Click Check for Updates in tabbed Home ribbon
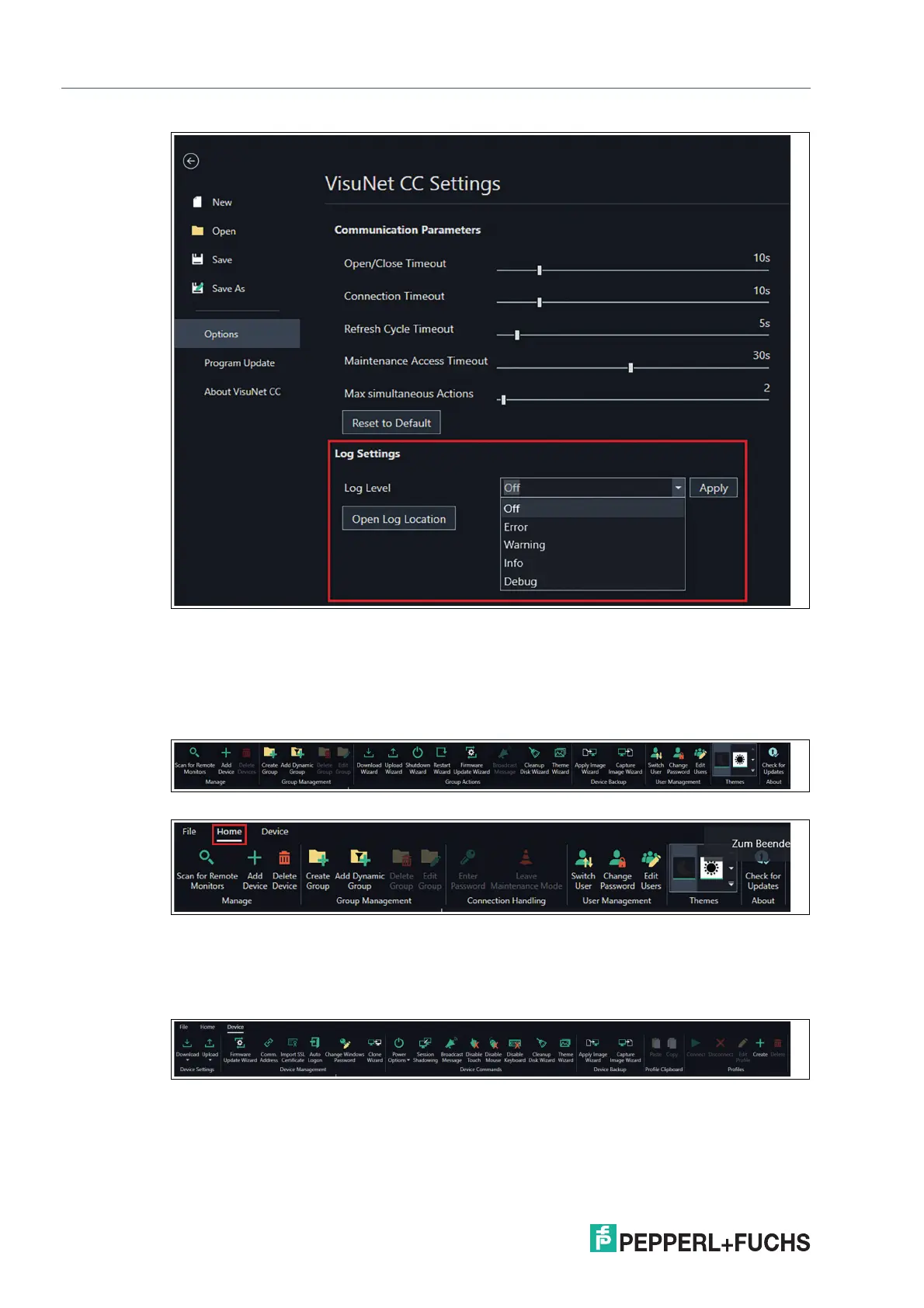Screen dimensions: 924x1308 tap(763, 870)
